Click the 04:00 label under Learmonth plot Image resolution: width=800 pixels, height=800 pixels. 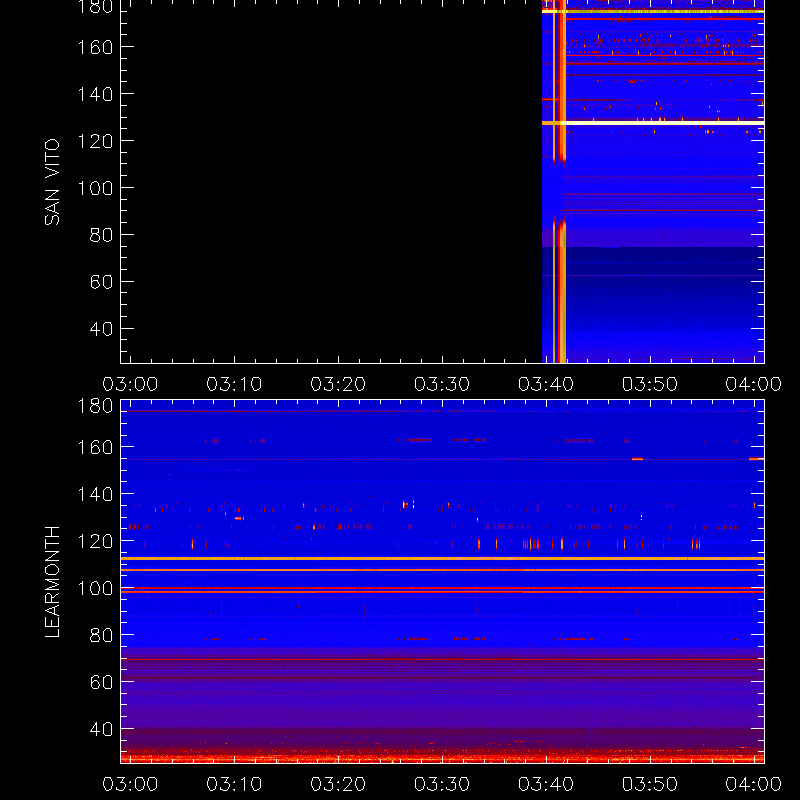point(754,784)
